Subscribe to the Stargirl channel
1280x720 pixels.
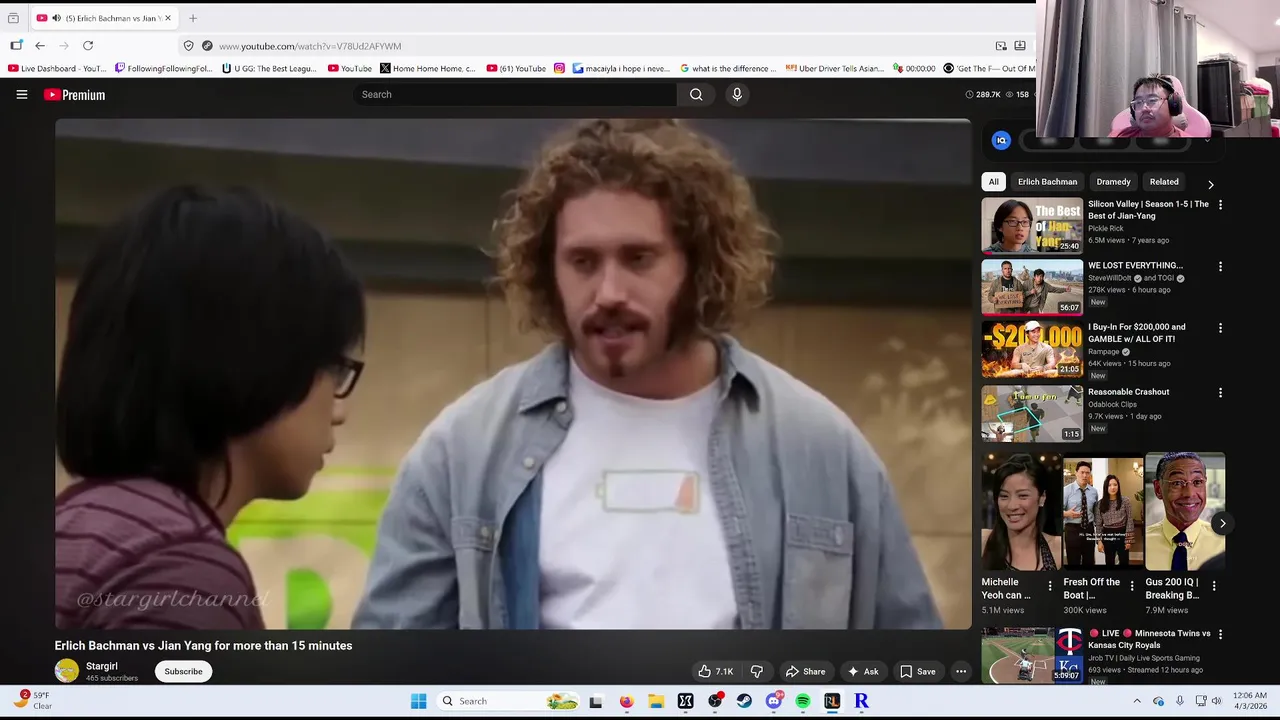point(183,671)
